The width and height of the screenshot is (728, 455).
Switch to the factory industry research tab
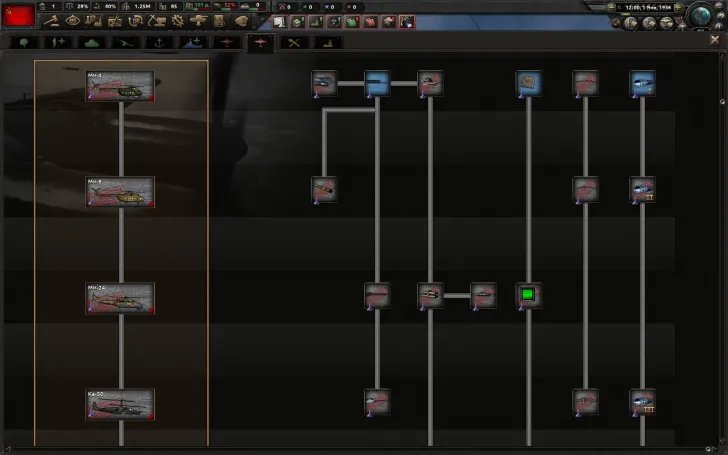(x=328, y=43)
